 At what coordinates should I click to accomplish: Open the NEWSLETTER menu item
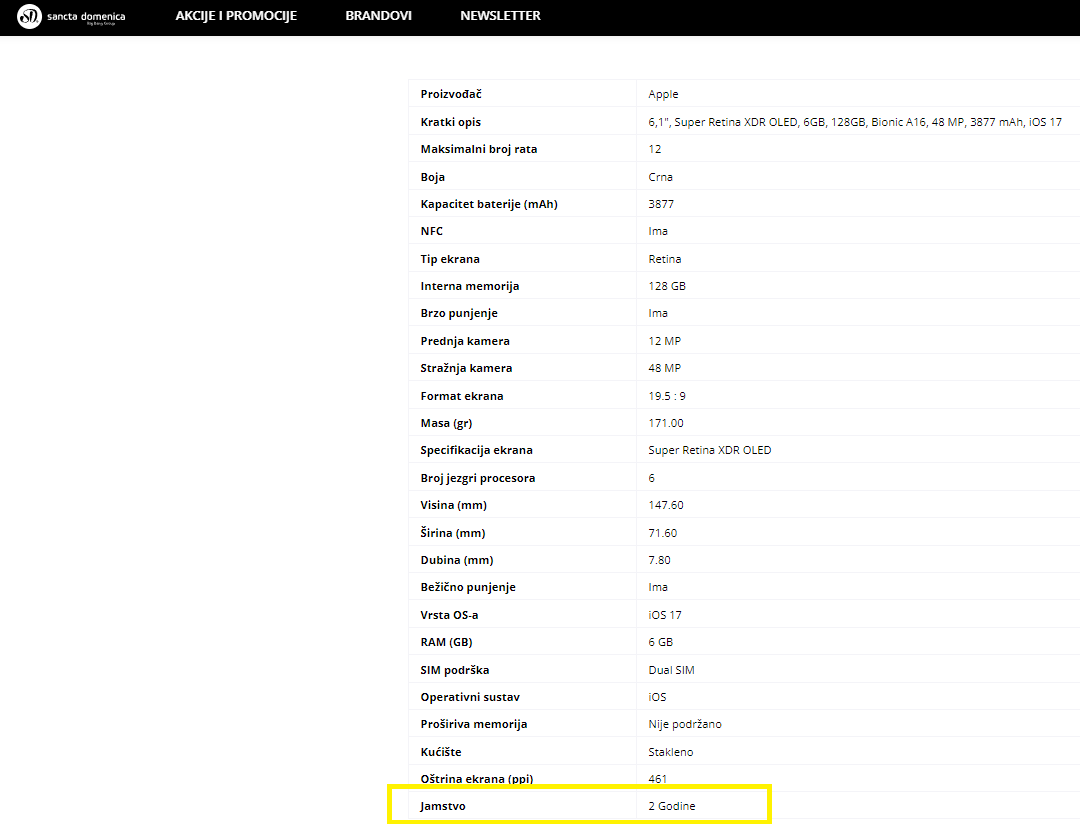[x=500, y=16]
